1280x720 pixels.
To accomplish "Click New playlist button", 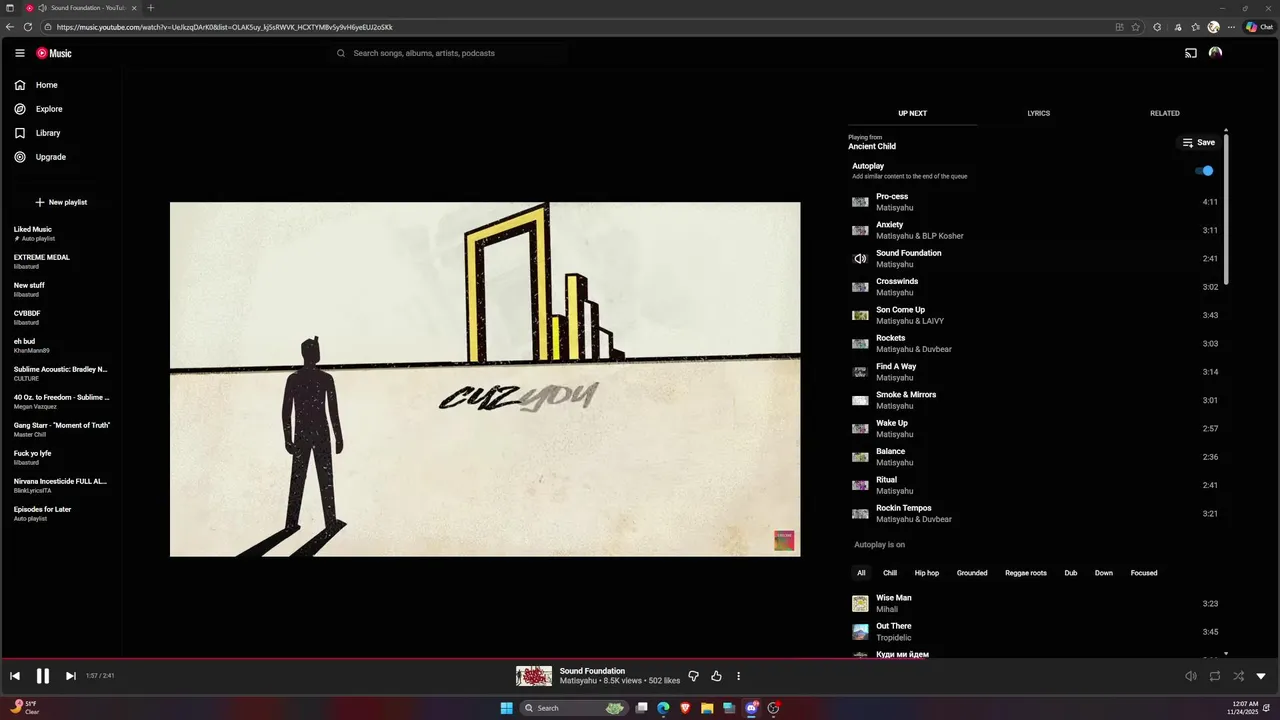I will coord(62,202).
